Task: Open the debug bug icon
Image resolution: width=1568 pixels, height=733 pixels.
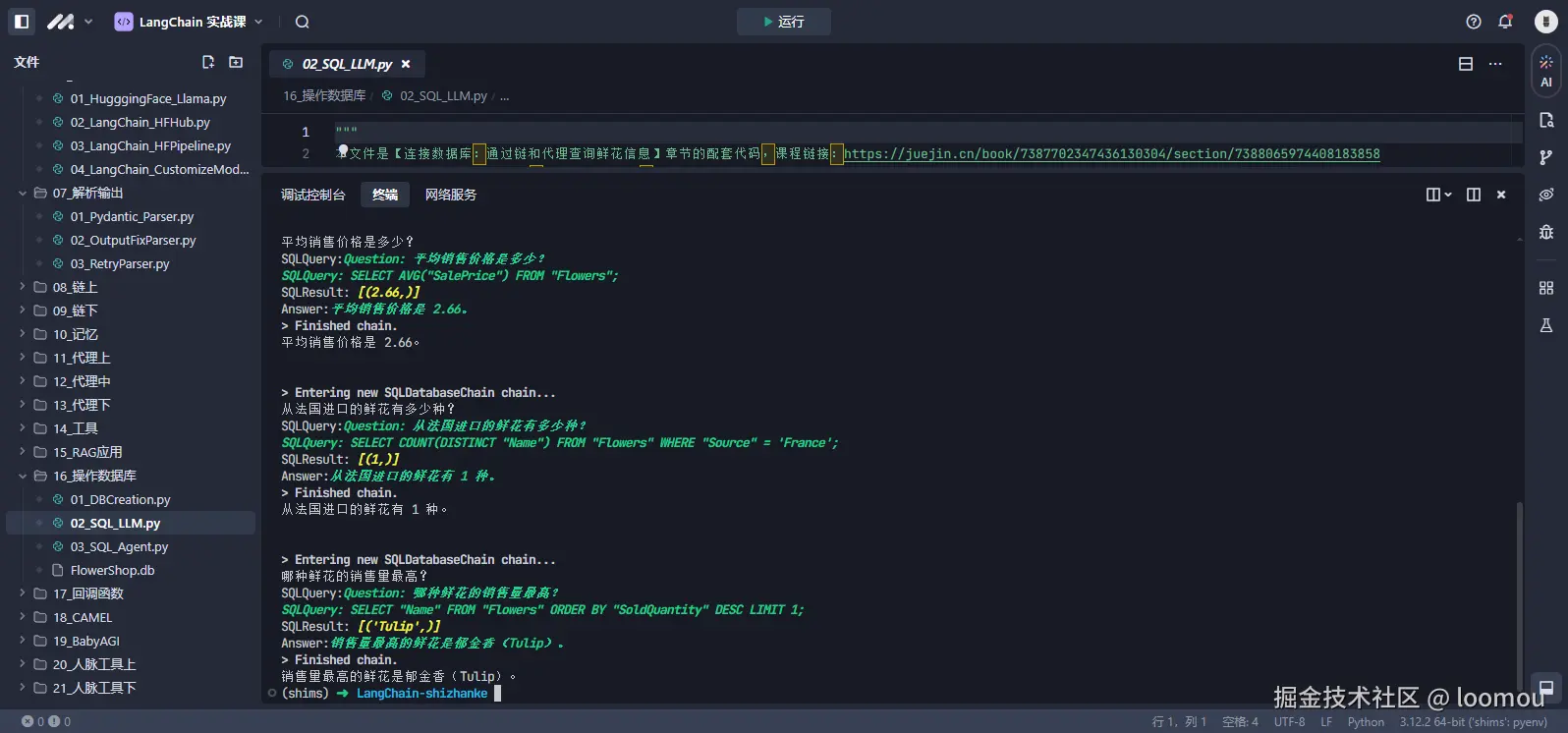Action: point(1546,232)
